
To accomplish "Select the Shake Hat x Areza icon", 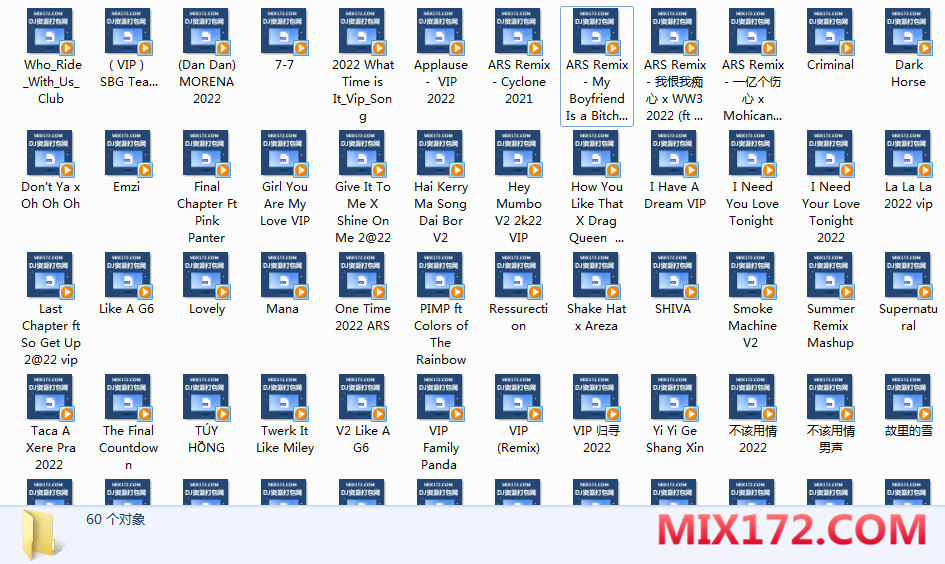I will tap(596, 275).
